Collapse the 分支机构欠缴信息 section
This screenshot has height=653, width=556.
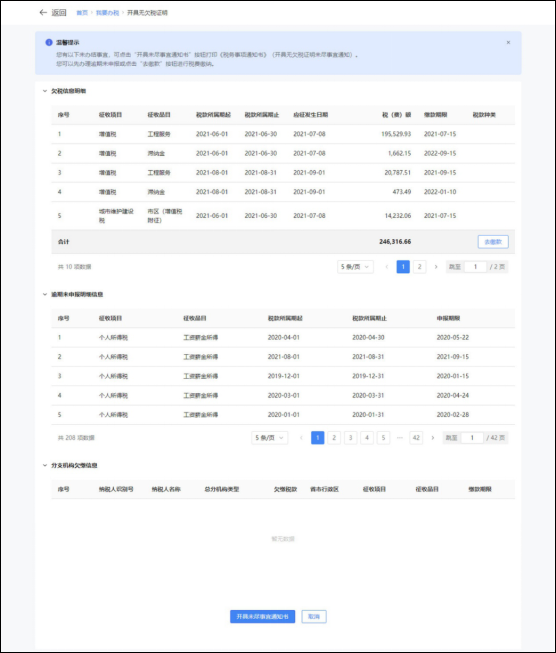click(45, 465)
